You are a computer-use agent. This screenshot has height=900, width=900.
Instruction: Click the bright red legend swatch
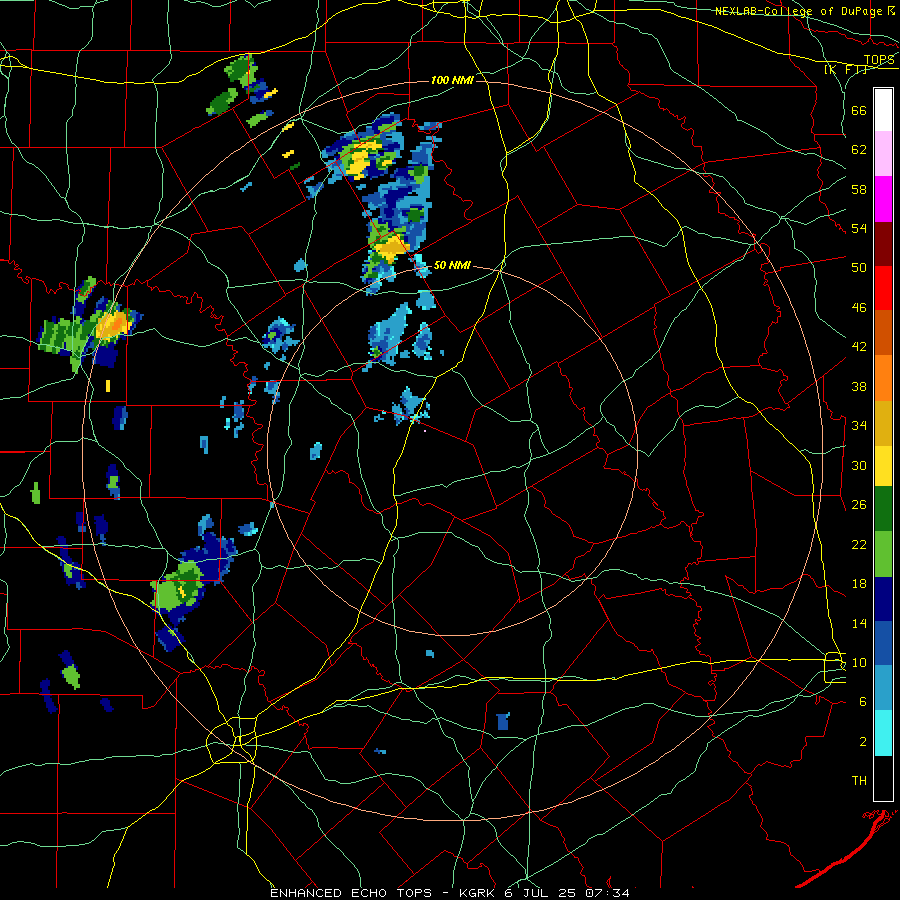click(x=883, y=288)
